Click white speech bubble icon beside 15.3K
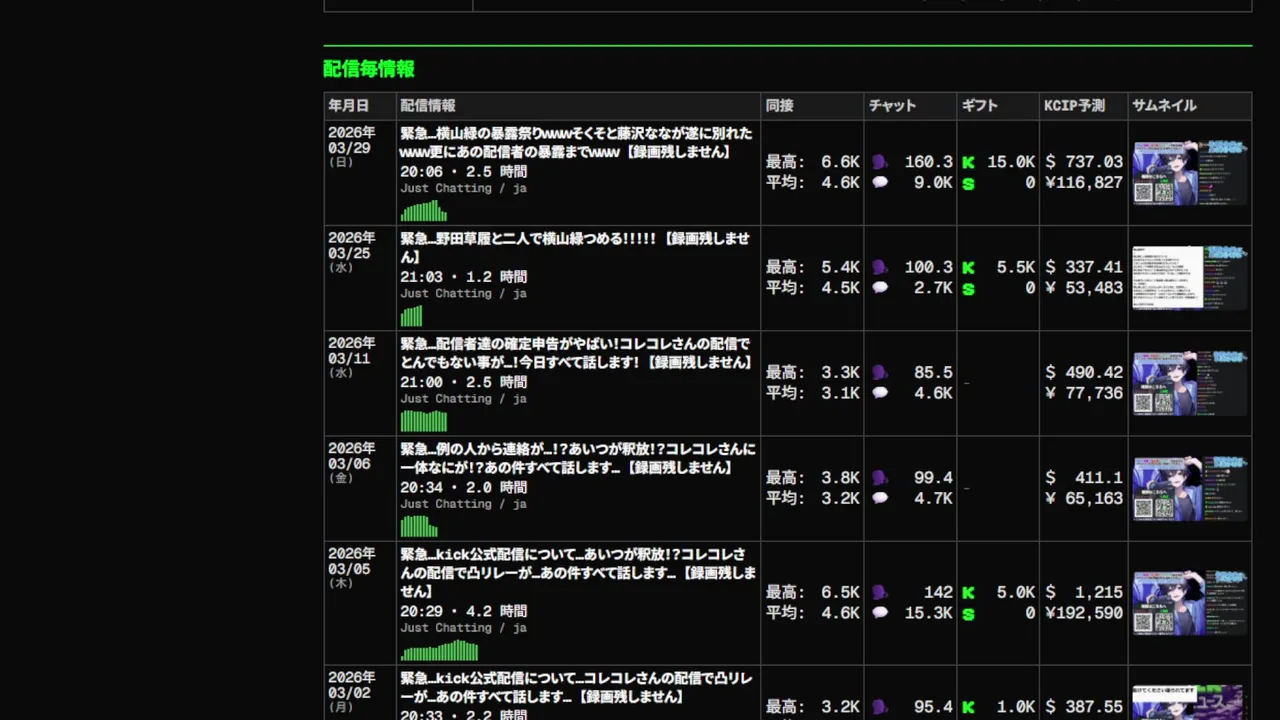This screenshot has height=720, width=1280. (880, 613)
